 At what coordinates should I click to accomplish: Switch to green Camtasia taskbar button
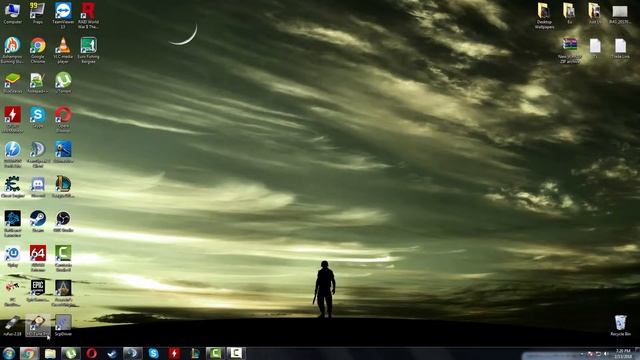216,353
